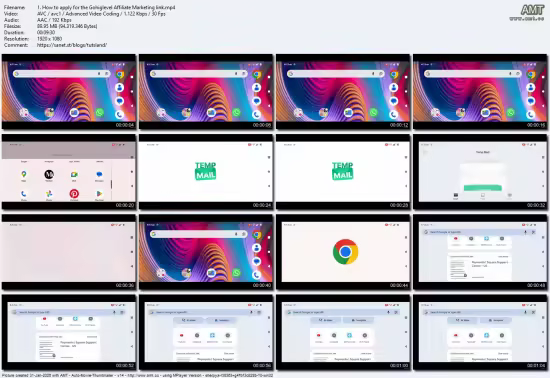The width and height of the screenshot is (550, 378).
Task: Select the frame stamped 00:00:12
Action: point(343,92)
